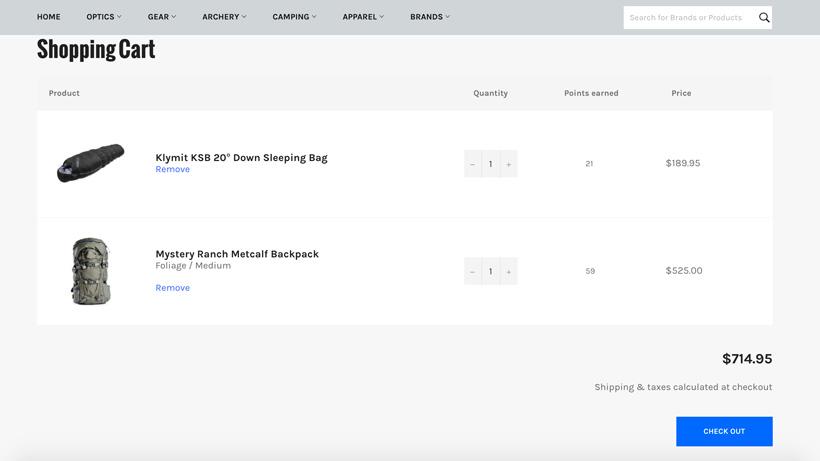Image resolution: width=820 pixels, height=461 pixels.
Task: Open the ARCHERY menu
Action: pyautogui.click(x=224, y=17)
